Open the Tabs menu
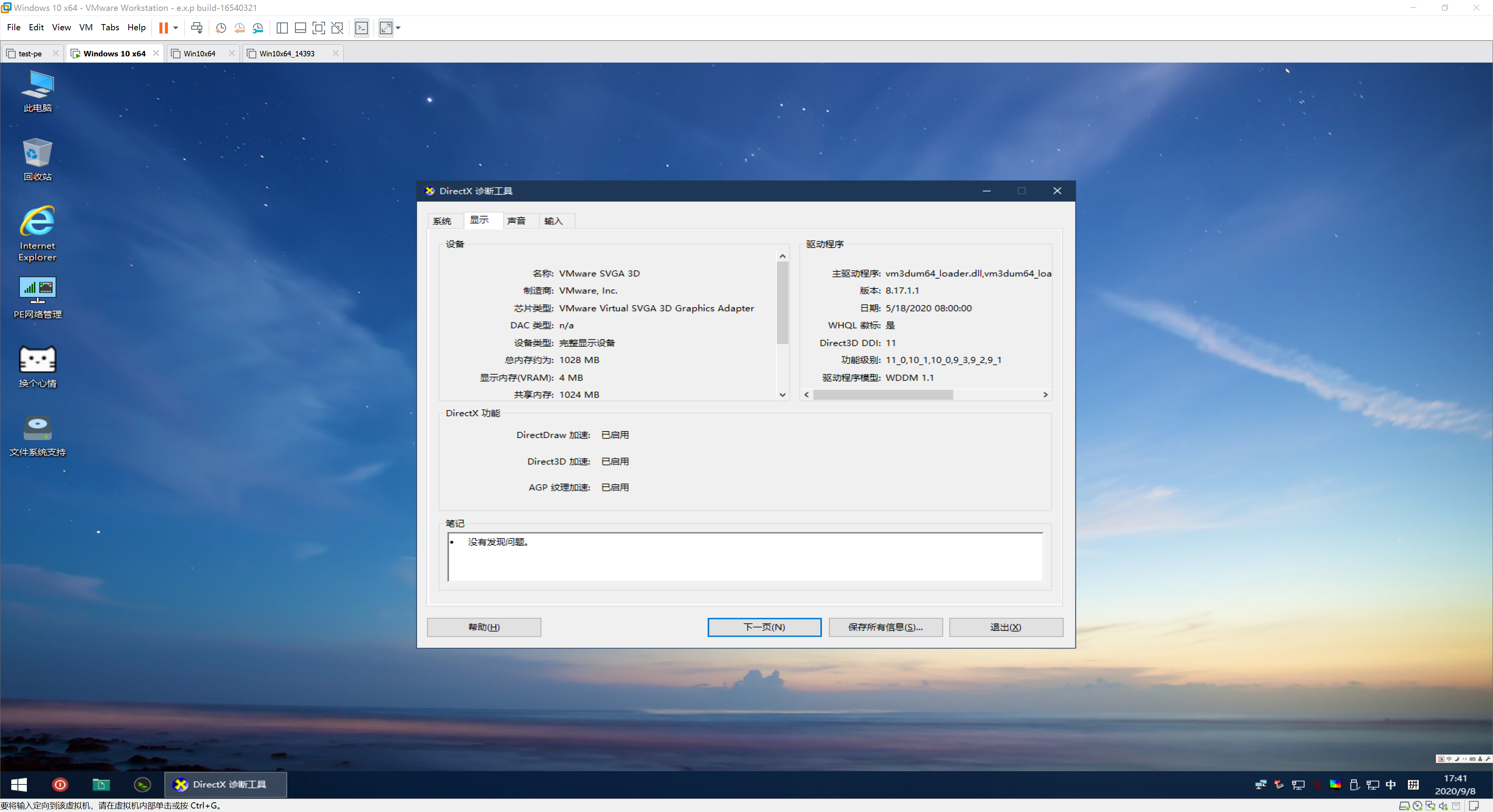The image size is (1493, 812). coord(110,27)
